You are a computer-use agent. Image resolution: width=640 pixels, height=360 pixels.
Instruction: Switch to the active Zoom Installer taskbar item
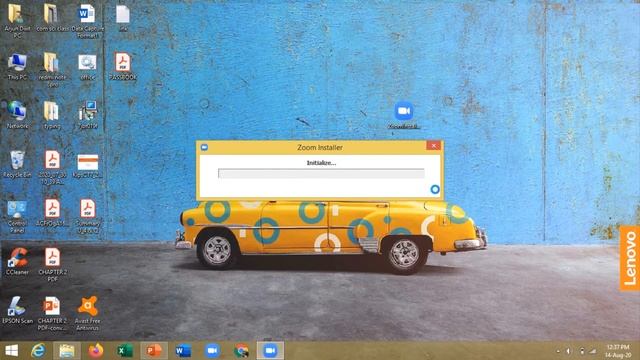coord(270,351)
